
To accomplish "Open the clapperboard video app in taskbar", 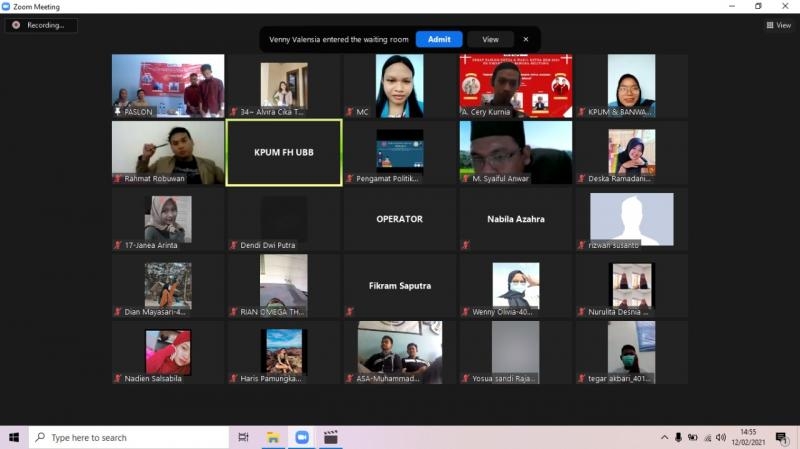I will 331,437.
